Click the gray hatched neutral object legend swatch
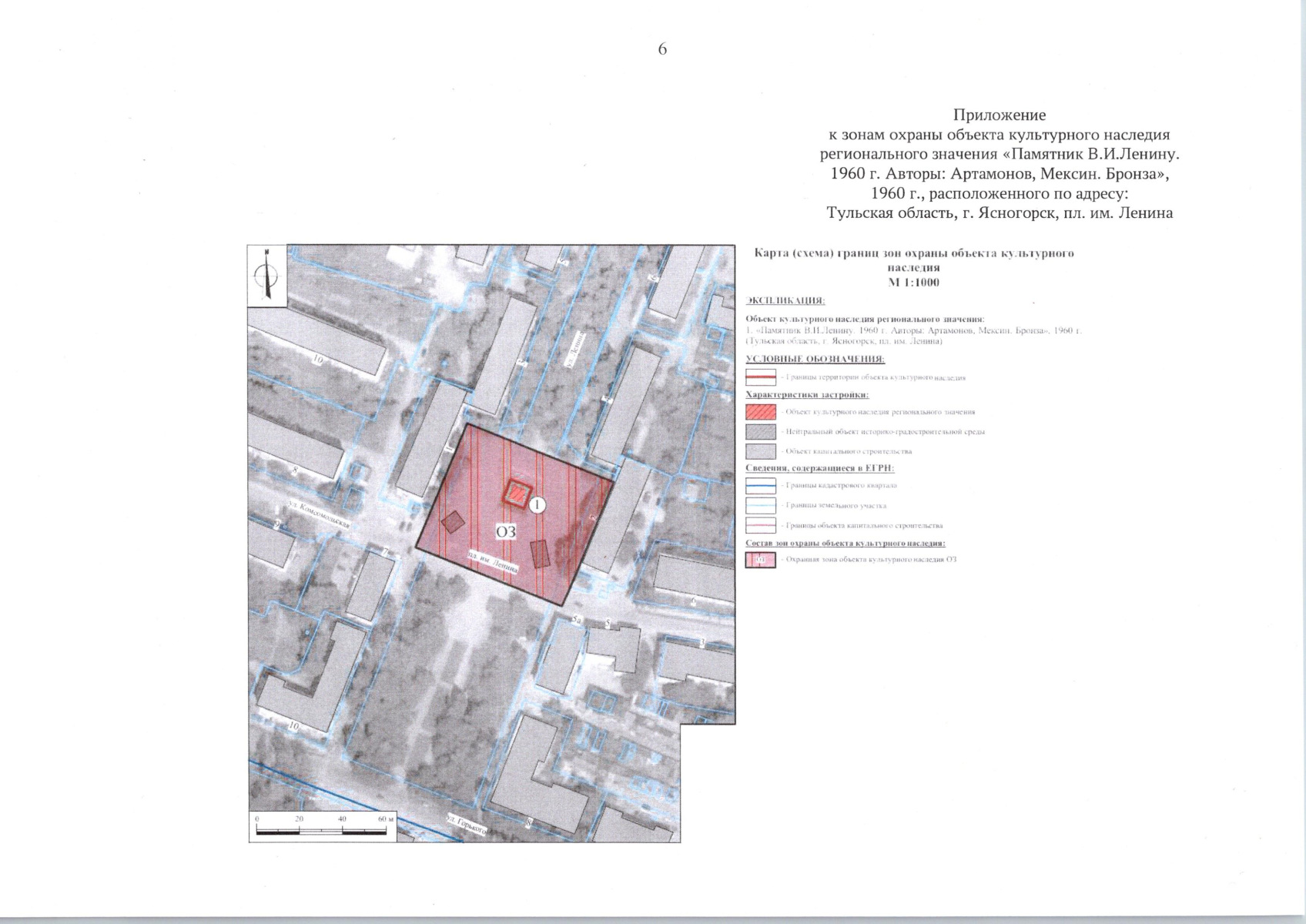1306x924 pixels. (760, 432)
